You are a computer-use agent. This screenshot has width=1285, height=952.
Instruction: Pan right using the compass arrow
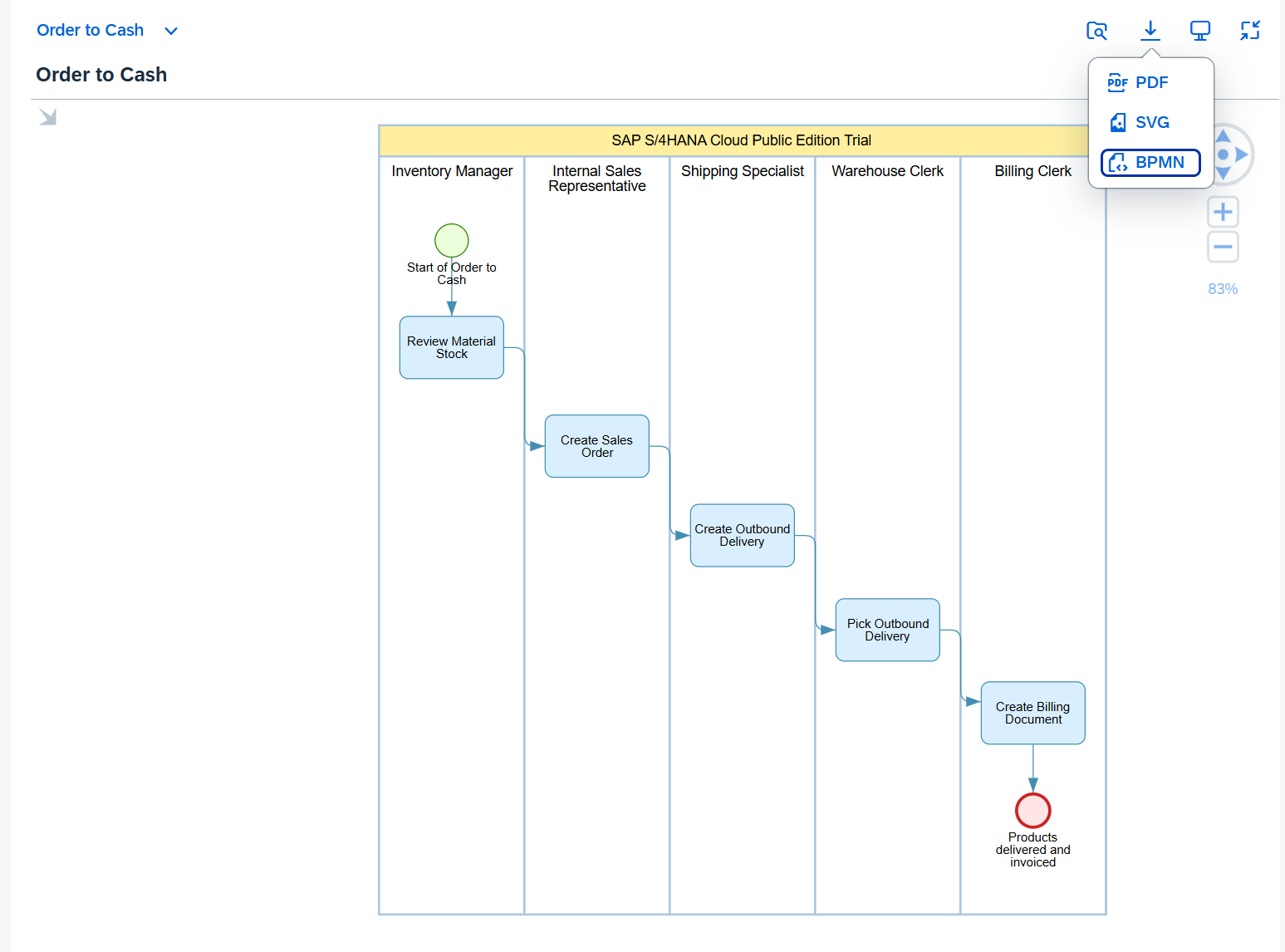[1243, 155]
